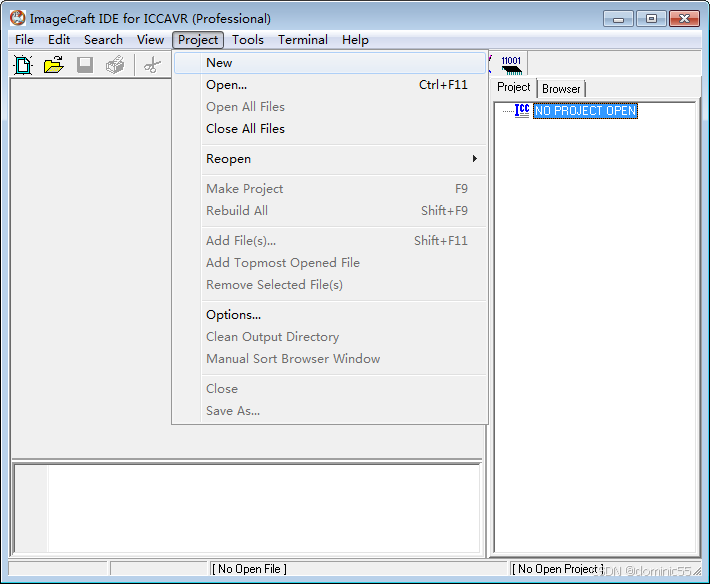
Task: Click inside the bottom output pane
Action: pos(247,508)
